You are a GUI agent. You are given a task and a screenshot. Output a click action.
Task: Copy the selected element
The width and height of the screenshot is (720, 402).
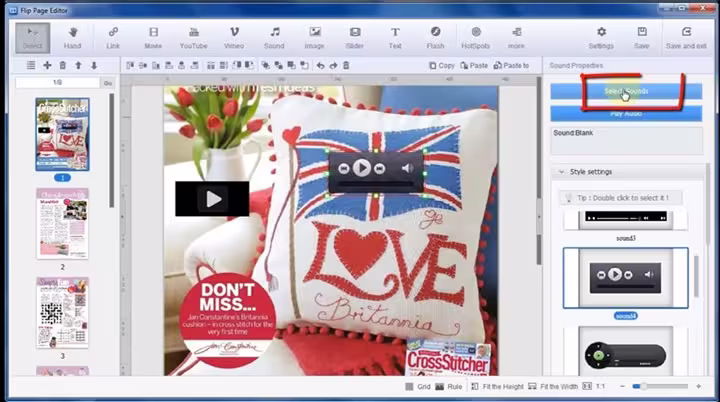[442, 66]
